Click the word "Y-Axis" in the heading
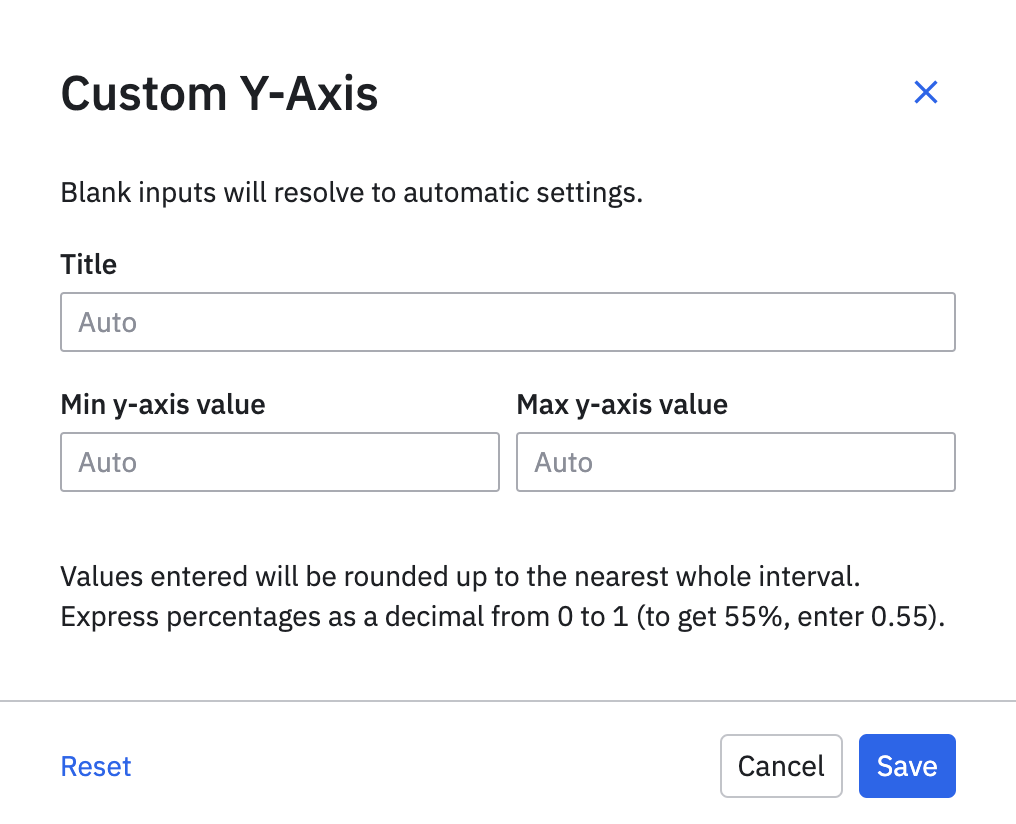The height and width of the screenshot is (824, 1016). point(308,94)
